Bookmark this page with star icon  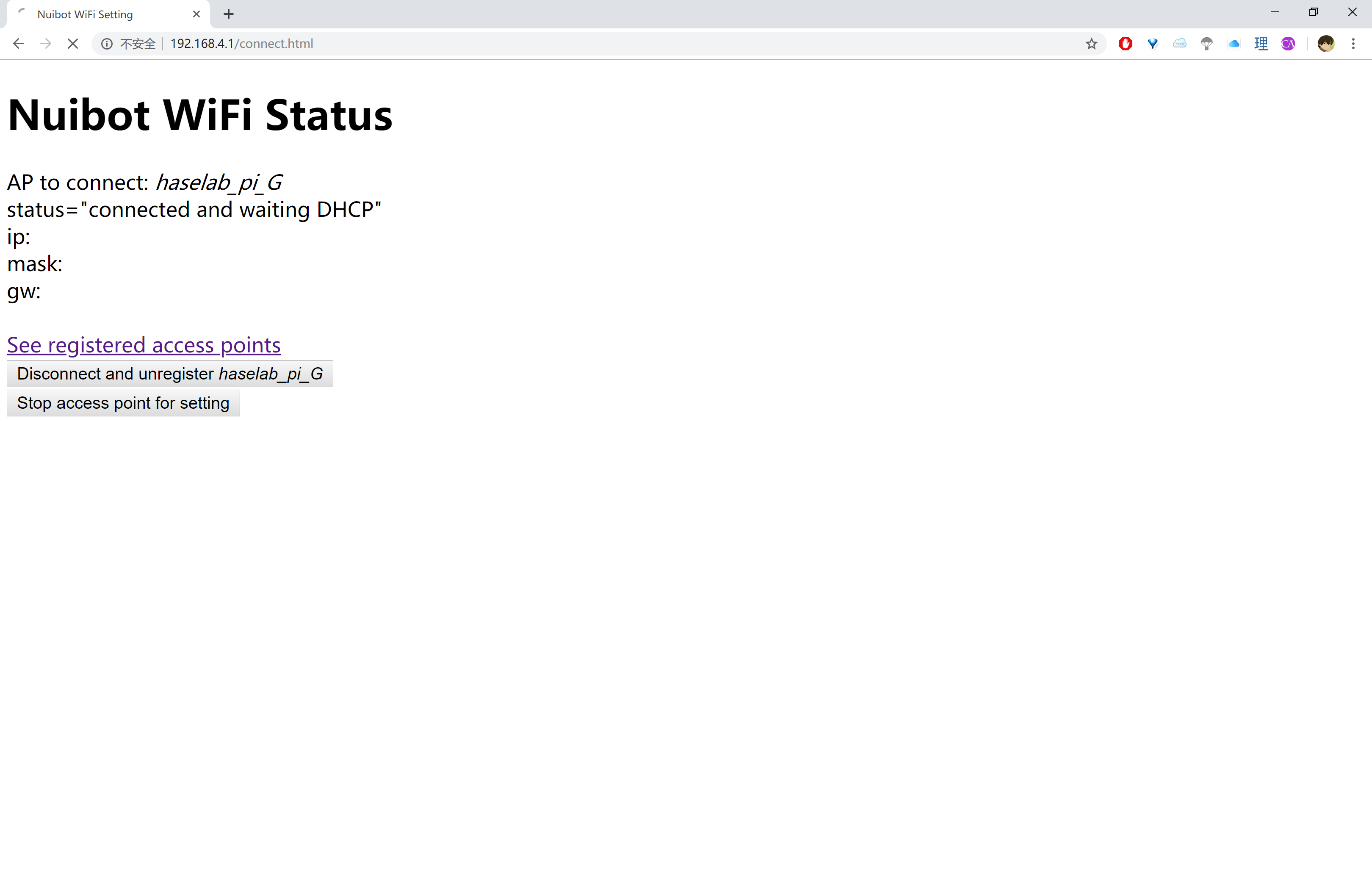pyautogui.click(x=1091, y=44)
